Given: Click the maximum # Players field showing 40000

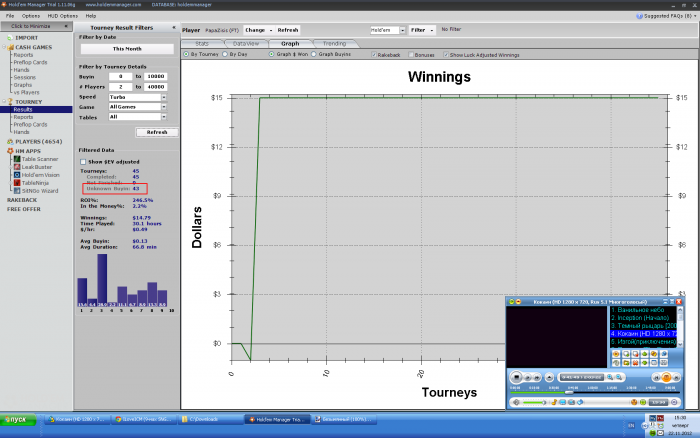Looking at the screenshot, I should click(155, 87).
